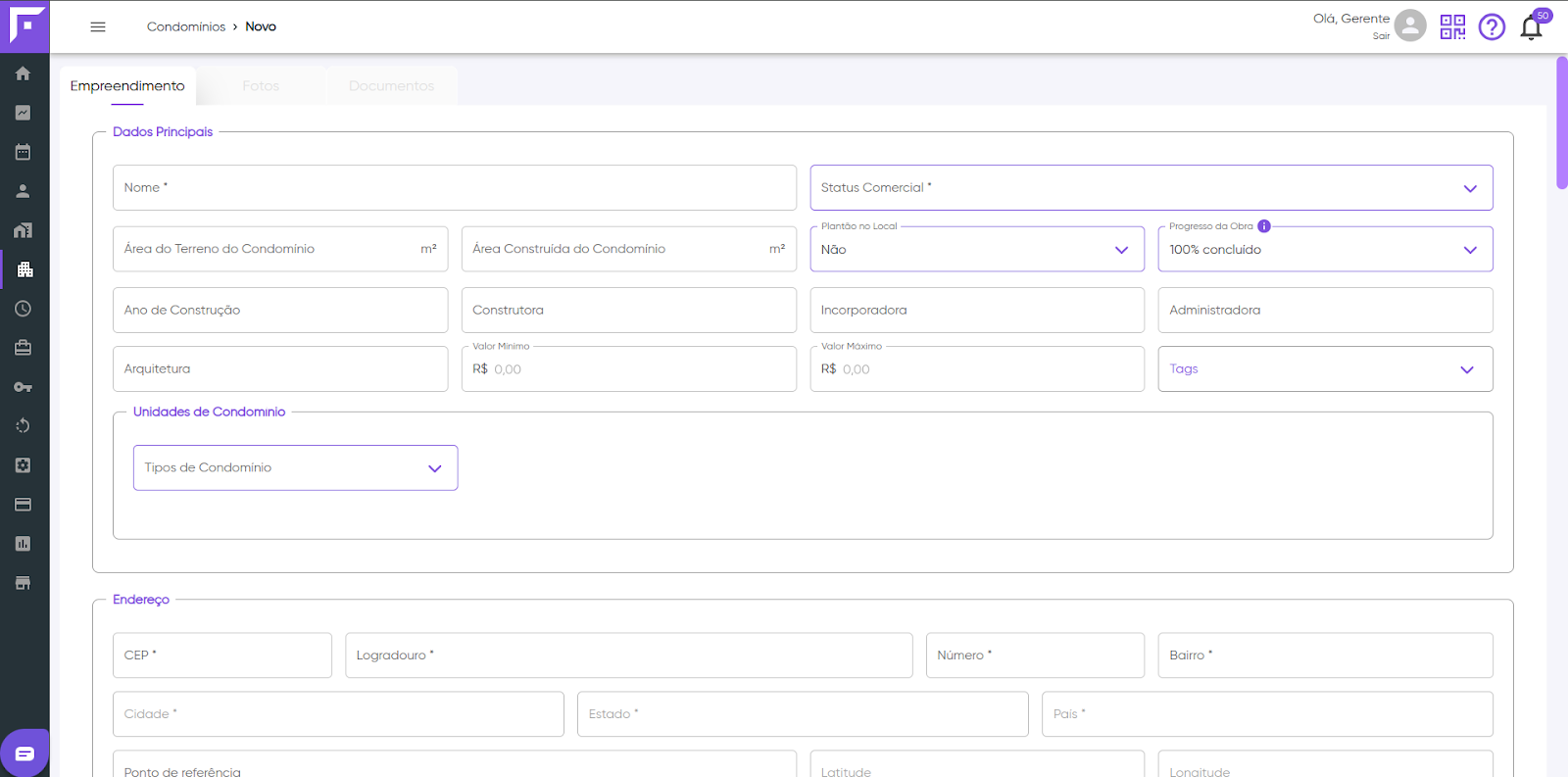Go to Condomínios breadcrumb
Viewport: 1568px width, 777px height.
coord(186,26)
